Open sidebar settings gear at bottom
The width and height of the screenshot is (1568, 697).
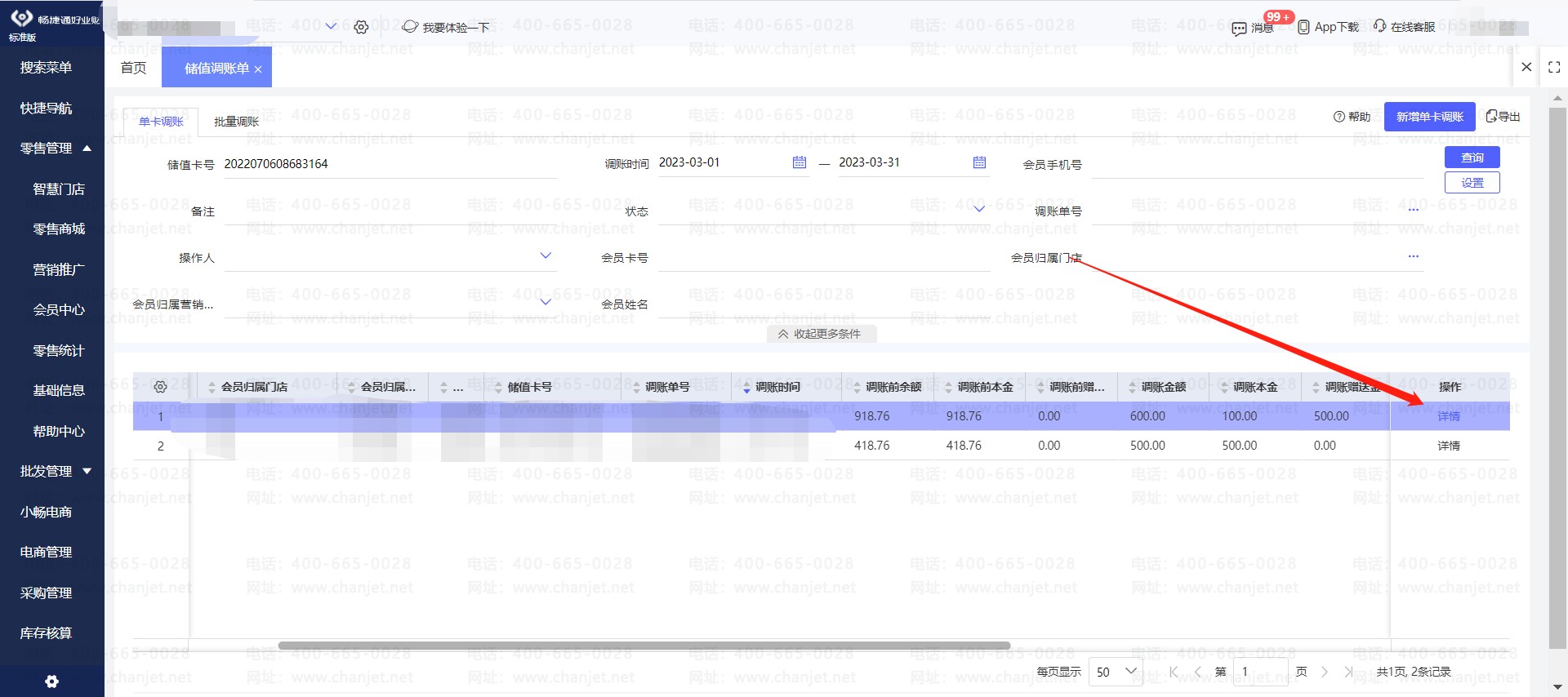52,681
